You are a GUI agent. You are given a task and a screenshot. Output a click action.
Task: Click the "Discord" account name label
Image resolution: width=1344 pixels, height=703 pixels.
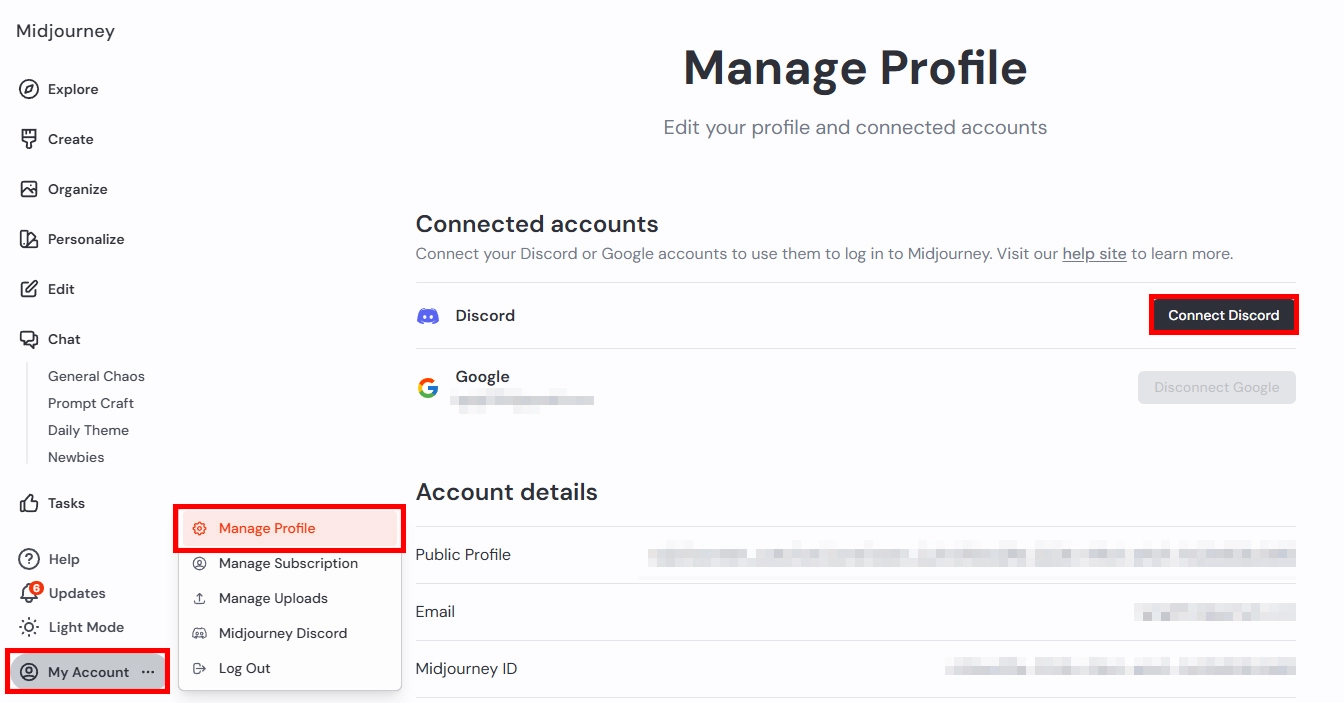click(x=485, y=316)
